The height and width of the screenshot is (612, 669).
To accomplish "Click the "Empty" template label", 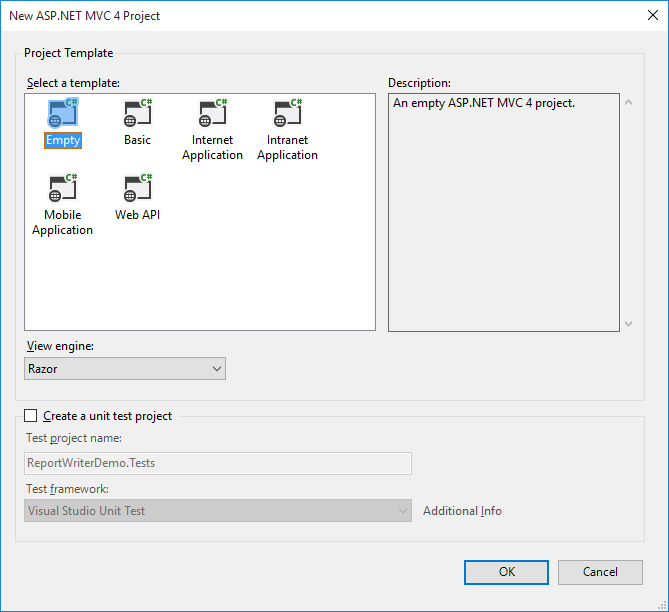I will tap(62, 141).
